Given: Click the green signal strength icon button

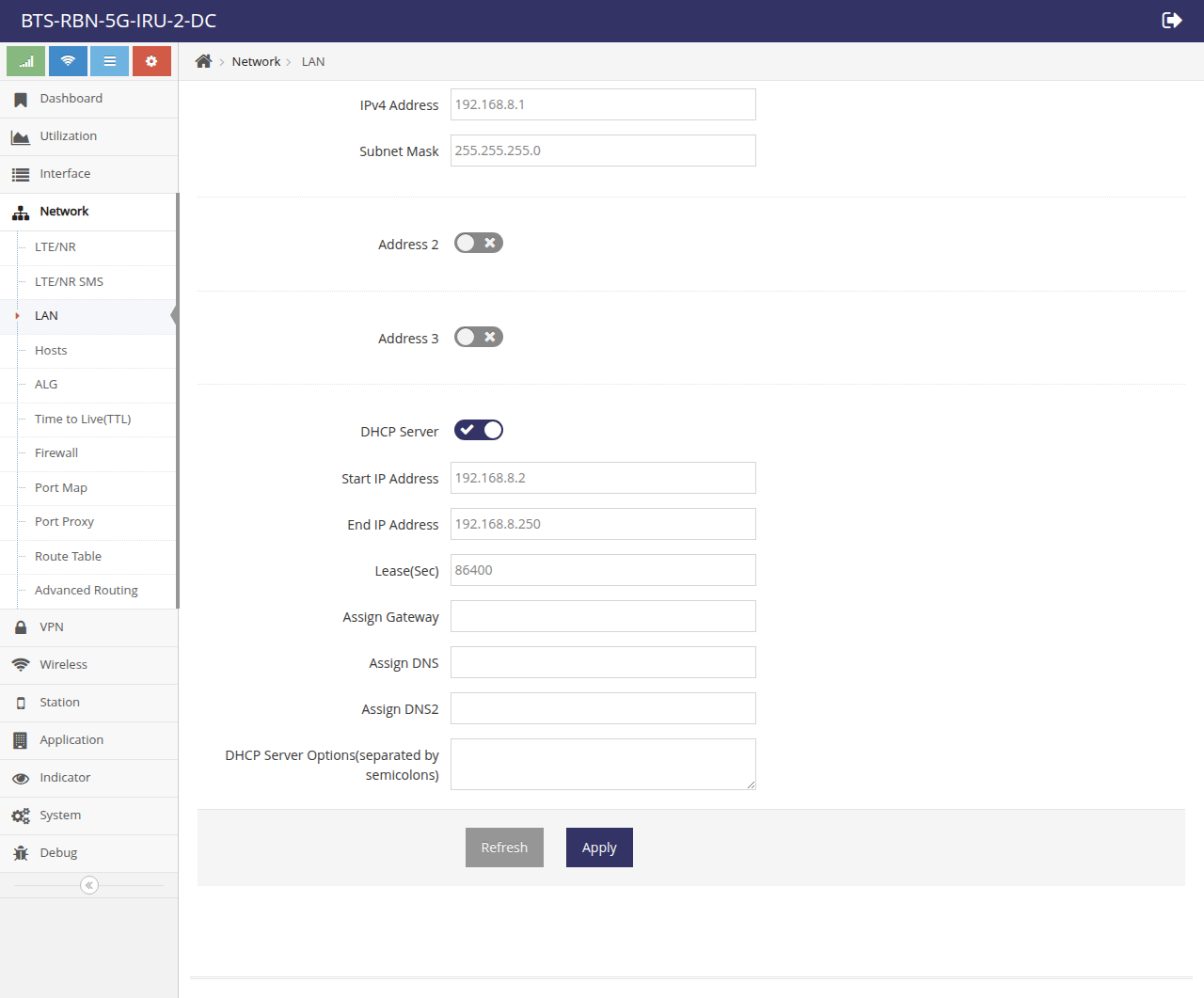Looking at the screenshot, I should 25,61.
